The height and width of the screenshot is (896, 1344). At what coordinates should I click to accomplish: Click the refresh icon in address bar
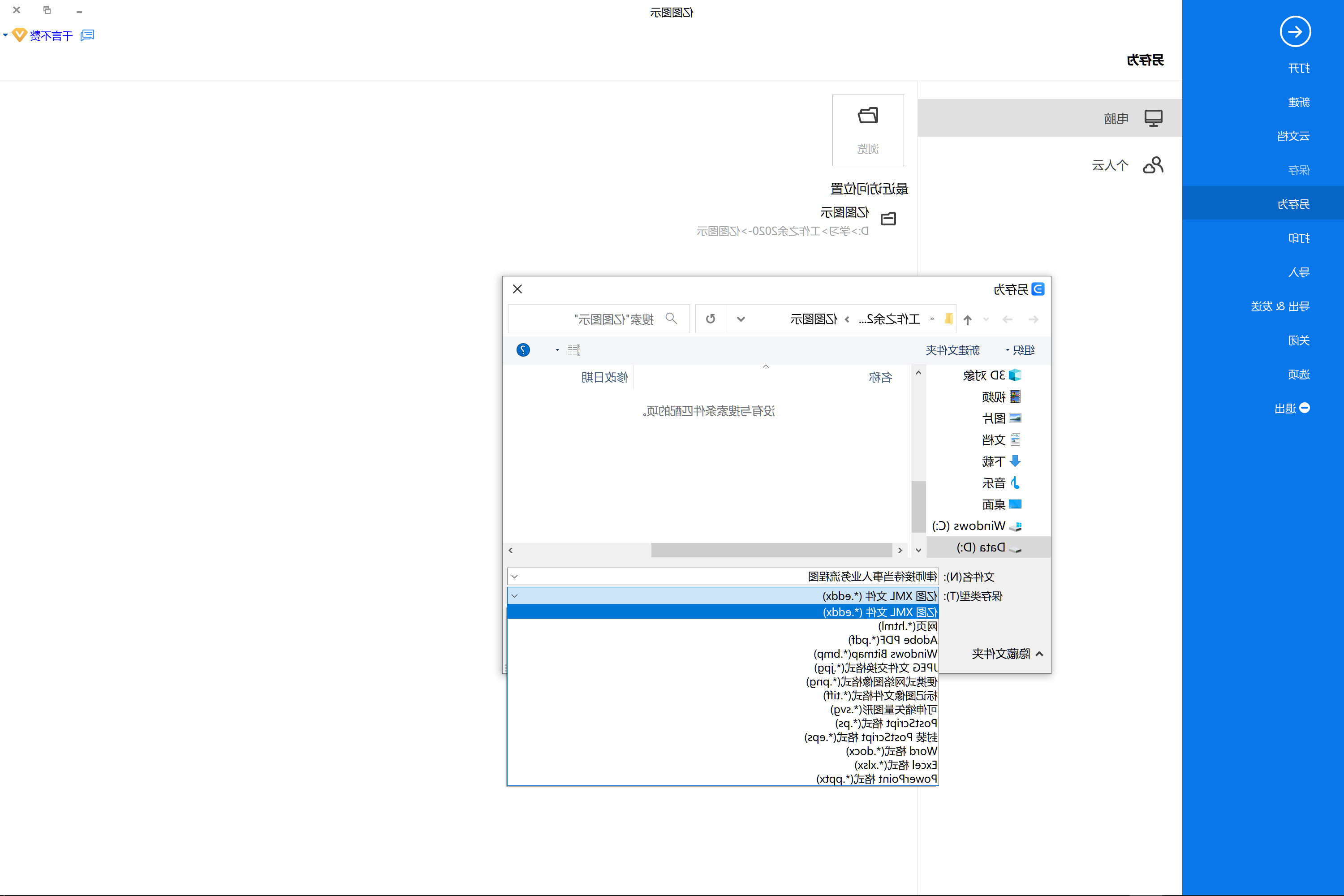click(x=710, y=319)
